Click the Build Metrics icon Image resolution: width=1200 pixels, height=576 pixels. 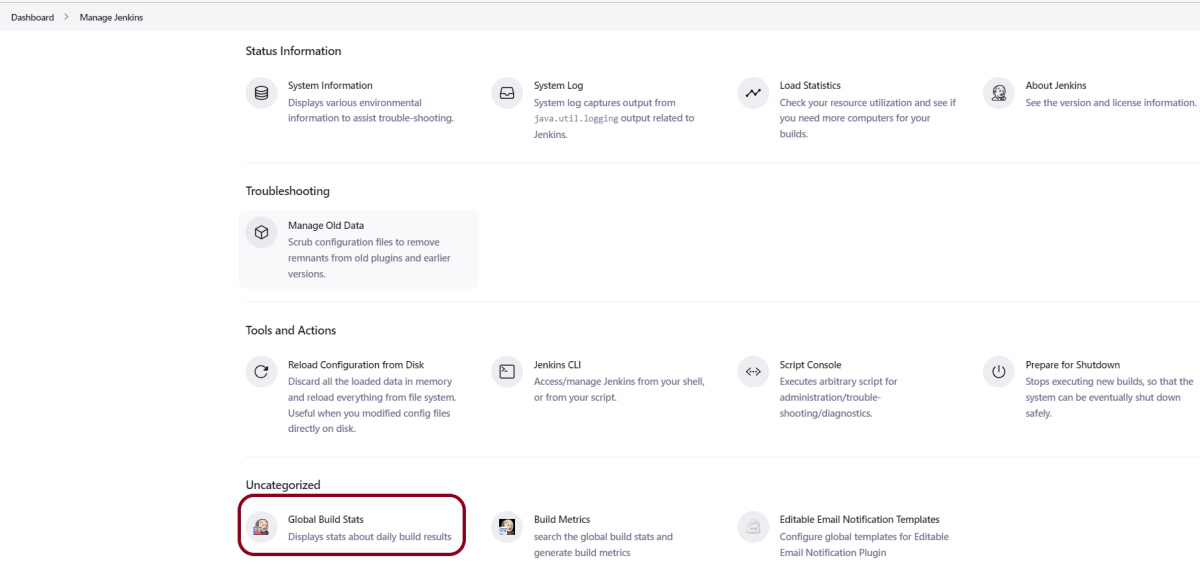tap(507, 527)
